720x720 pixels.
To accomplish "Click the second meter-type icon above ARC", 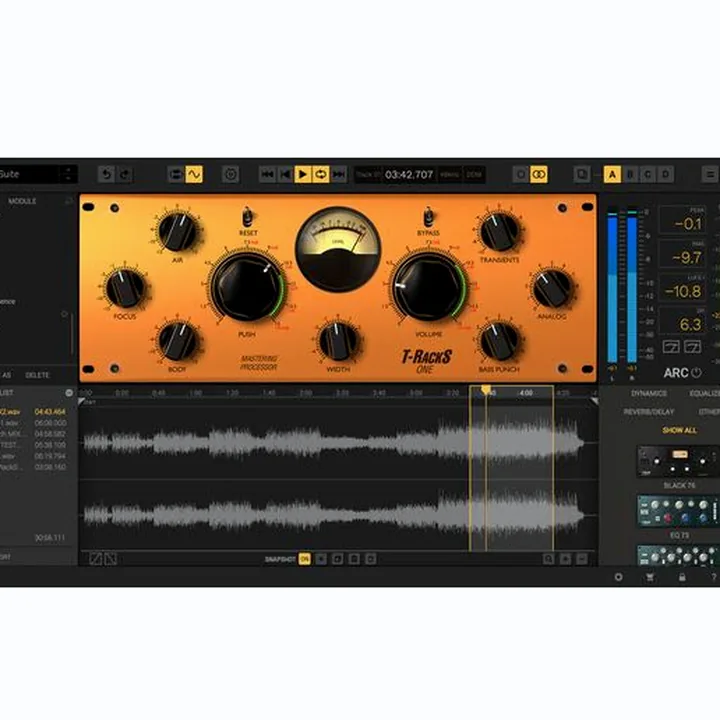I will click(692, 347).
